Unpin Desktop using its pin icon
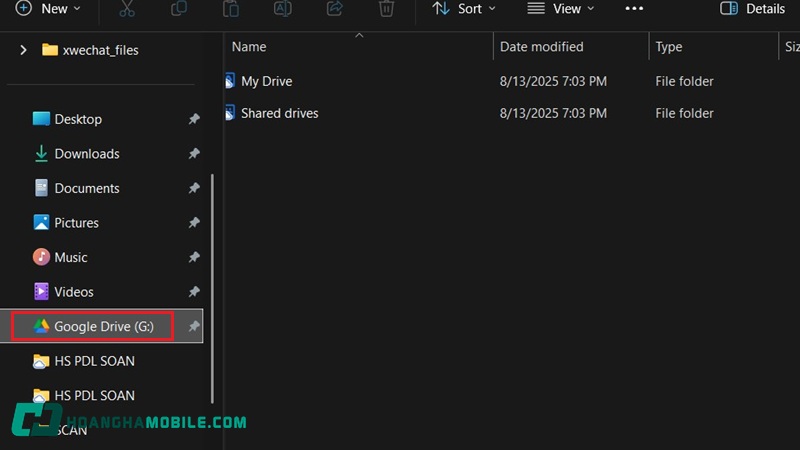The height and width of the screenshot is (450, 800). [x=194, y=119]
